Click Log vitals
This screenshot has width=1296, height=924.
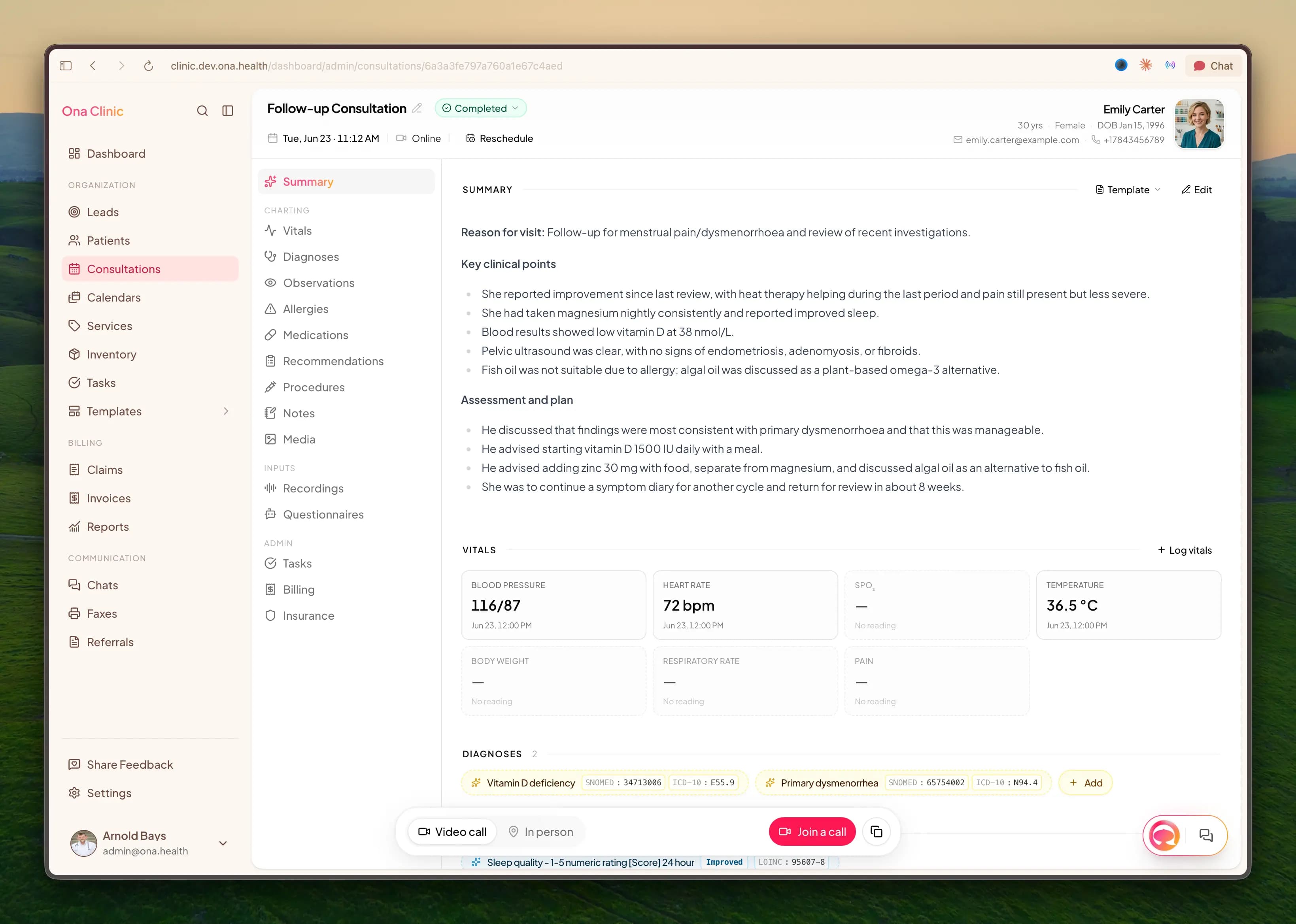click(x=1185, y=550)
